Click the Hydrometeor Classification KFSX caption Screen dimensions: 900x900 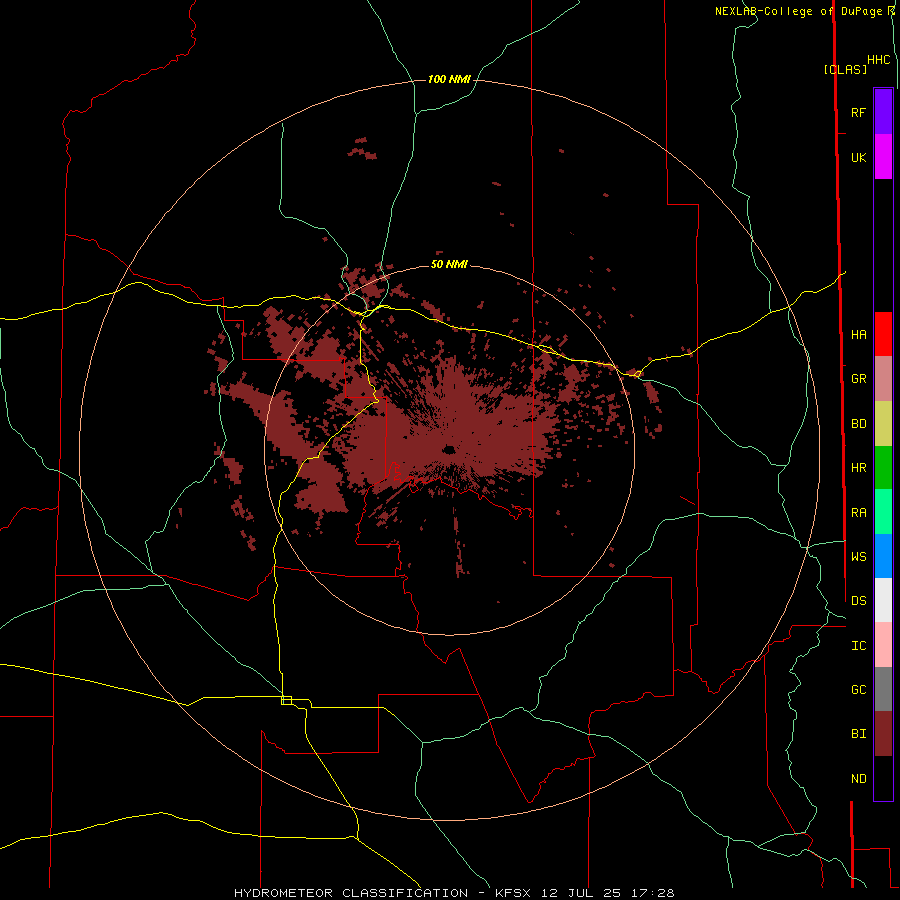pos(454,893)
